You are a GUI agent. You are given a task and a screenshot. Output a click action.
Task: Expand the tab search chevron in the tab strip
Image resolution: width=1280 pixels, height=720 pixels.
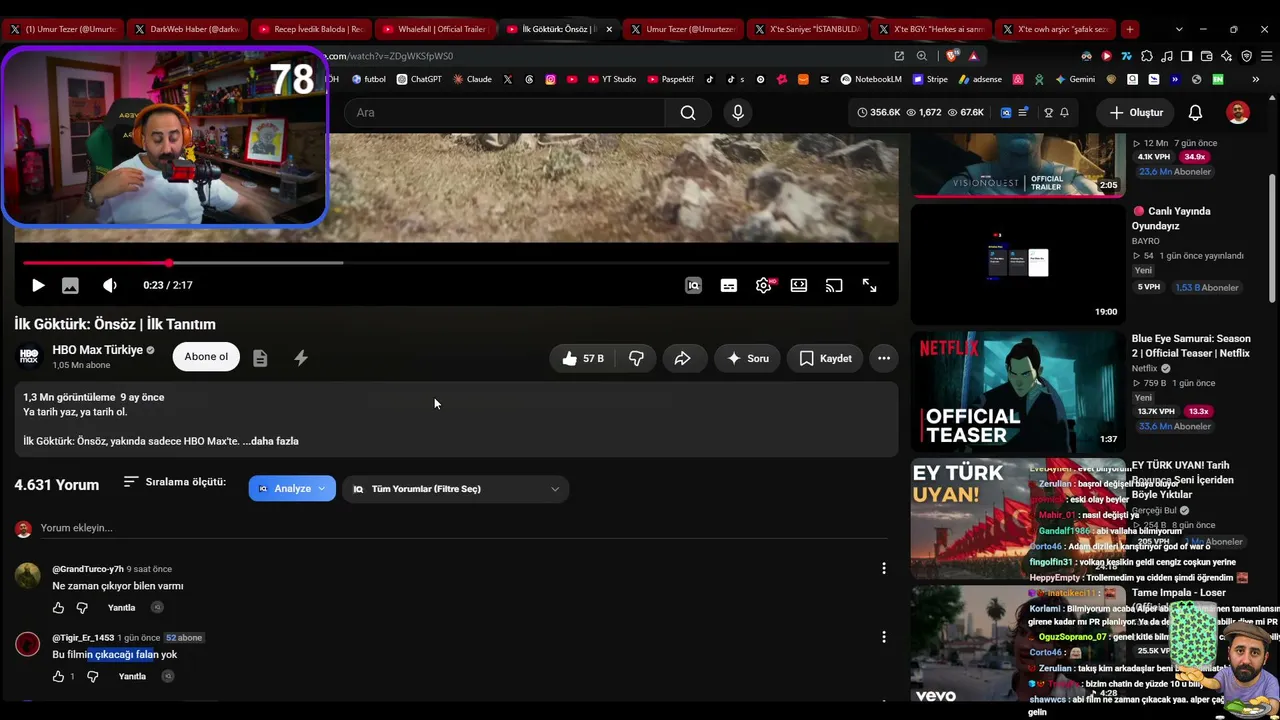pos(1179,29)
